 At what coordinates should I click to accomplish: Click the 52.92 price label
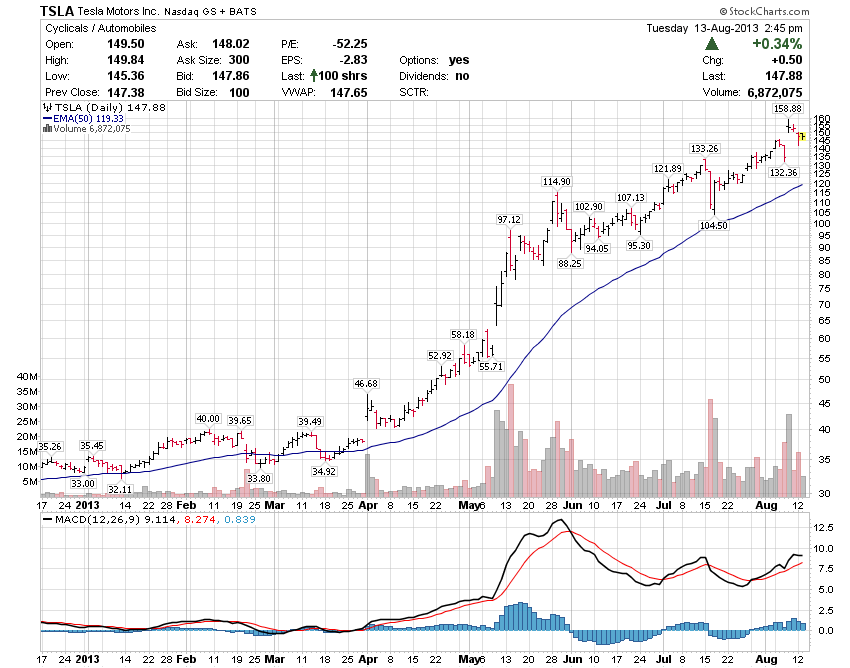[x=440, y=356]
